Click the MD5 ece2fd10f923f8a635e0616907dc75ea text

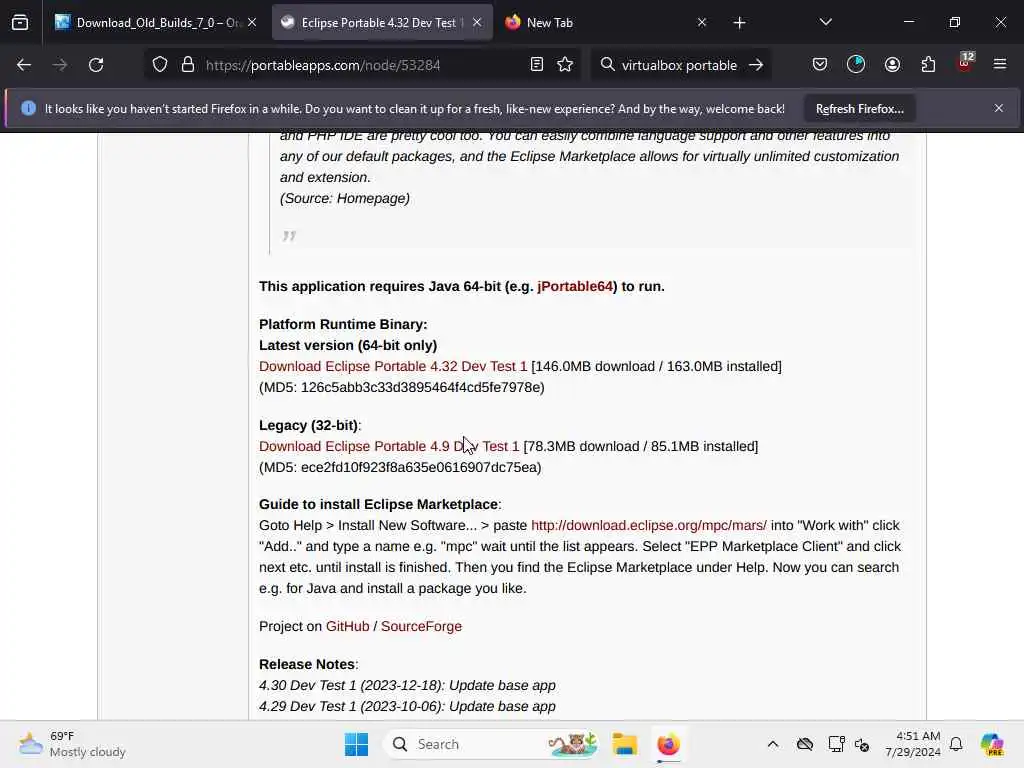(x=400, y=468)
